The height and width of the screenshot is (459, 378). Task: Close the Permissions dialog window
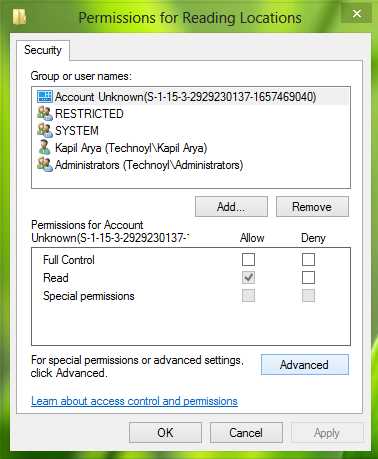357,14
